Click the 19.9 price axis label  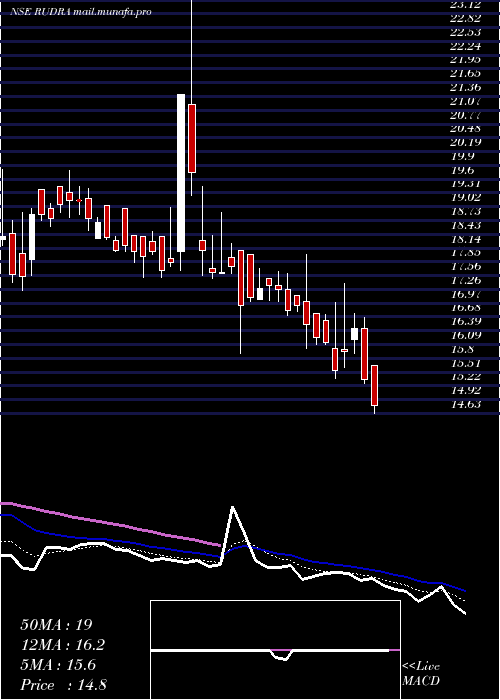coord(462,156)
